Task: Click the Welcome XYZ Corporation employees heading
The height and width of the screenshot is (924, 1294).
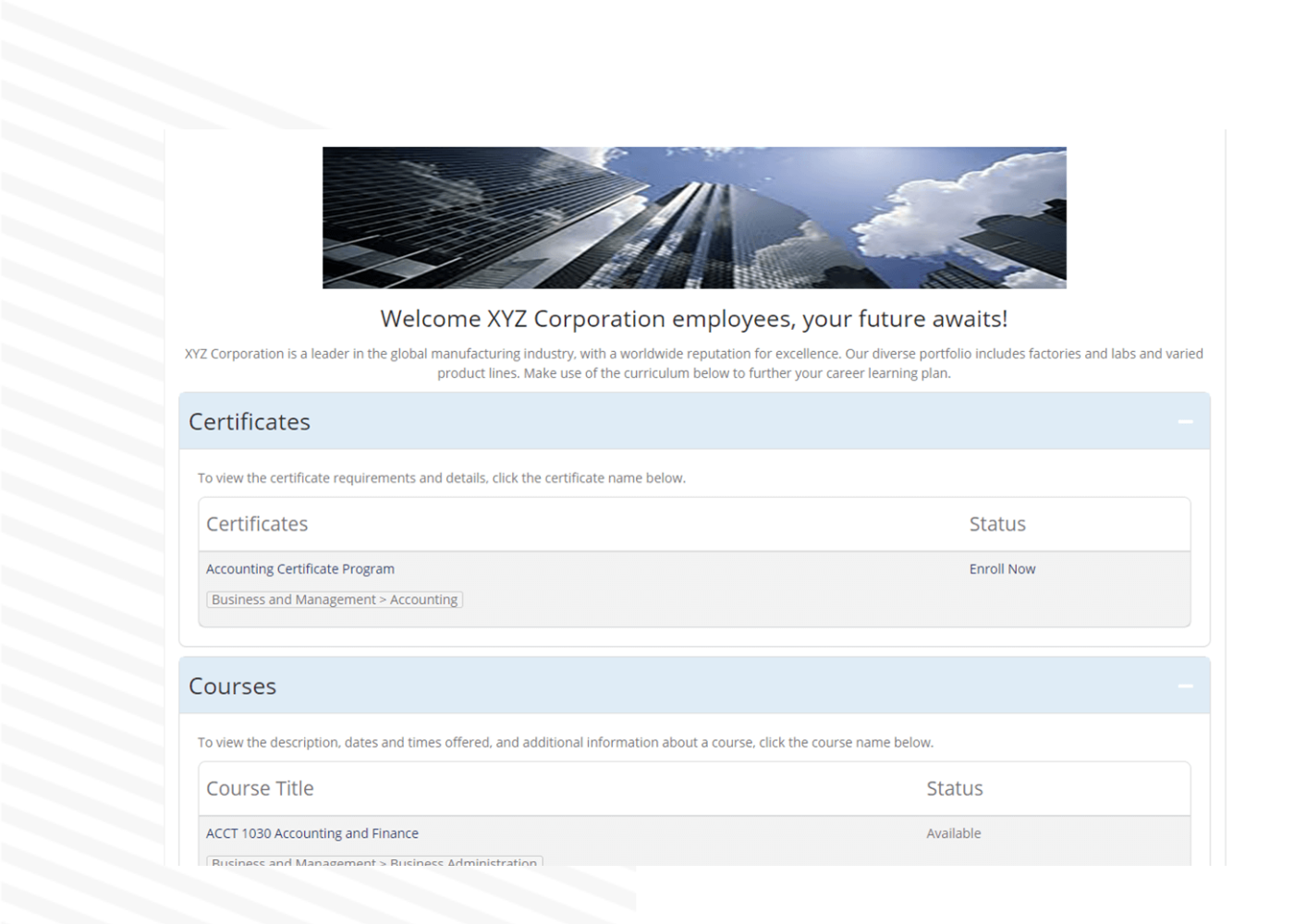Action: 694,318
